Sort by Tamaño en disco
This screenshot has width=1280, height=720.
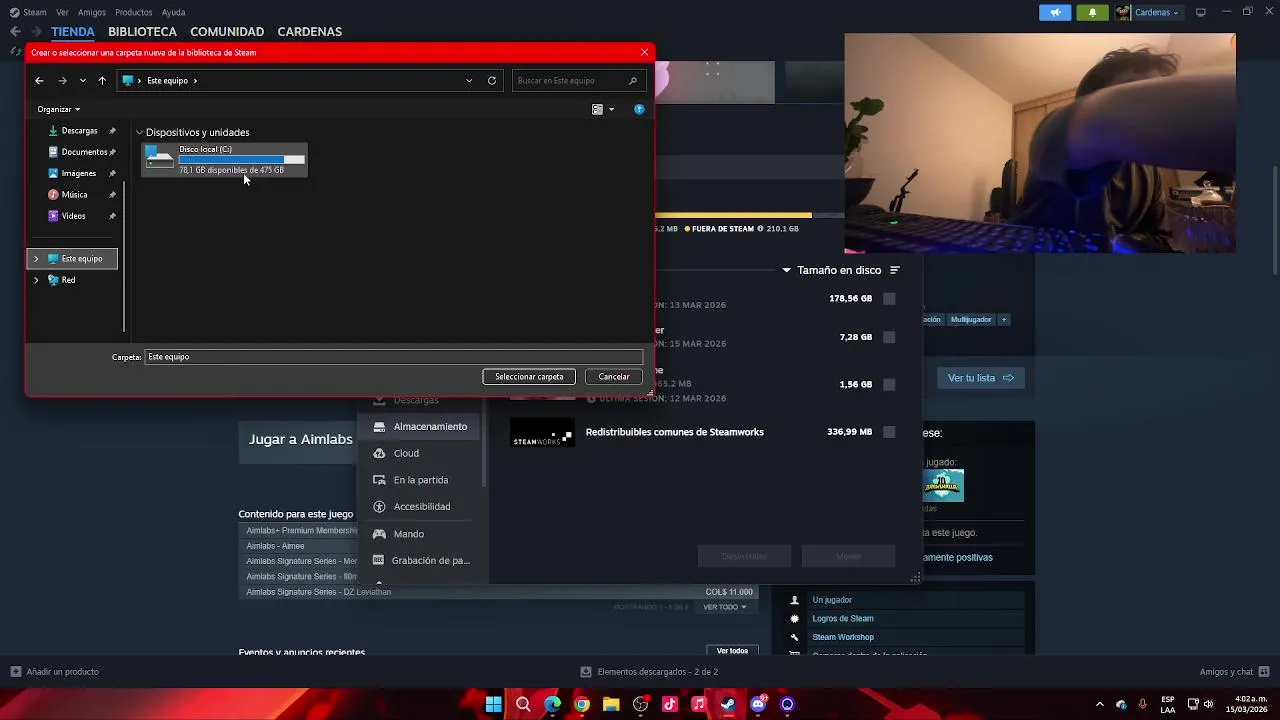click(x=840, y=270)
